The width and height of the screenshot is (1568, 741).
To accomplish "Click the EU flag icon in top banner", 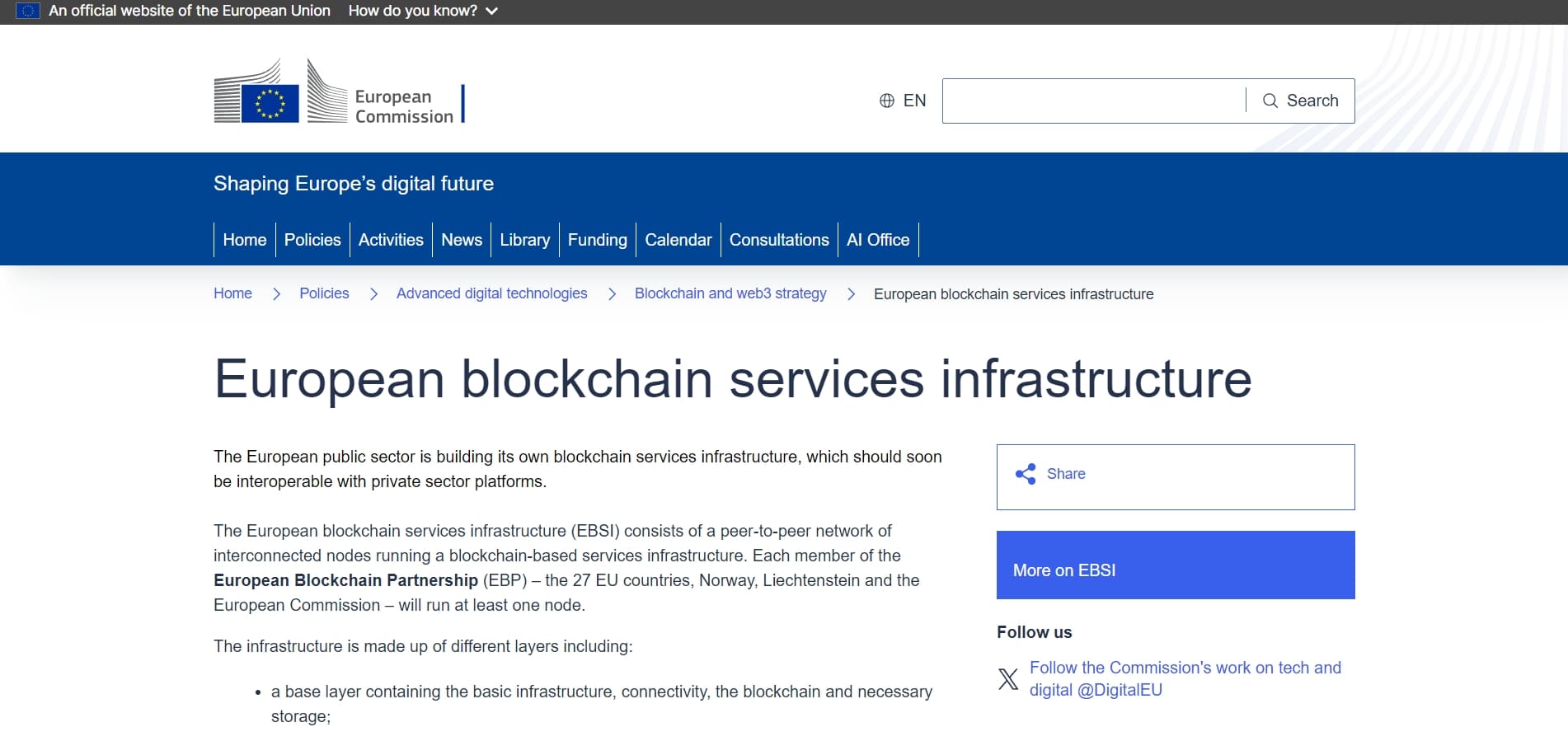I will 28,11.
